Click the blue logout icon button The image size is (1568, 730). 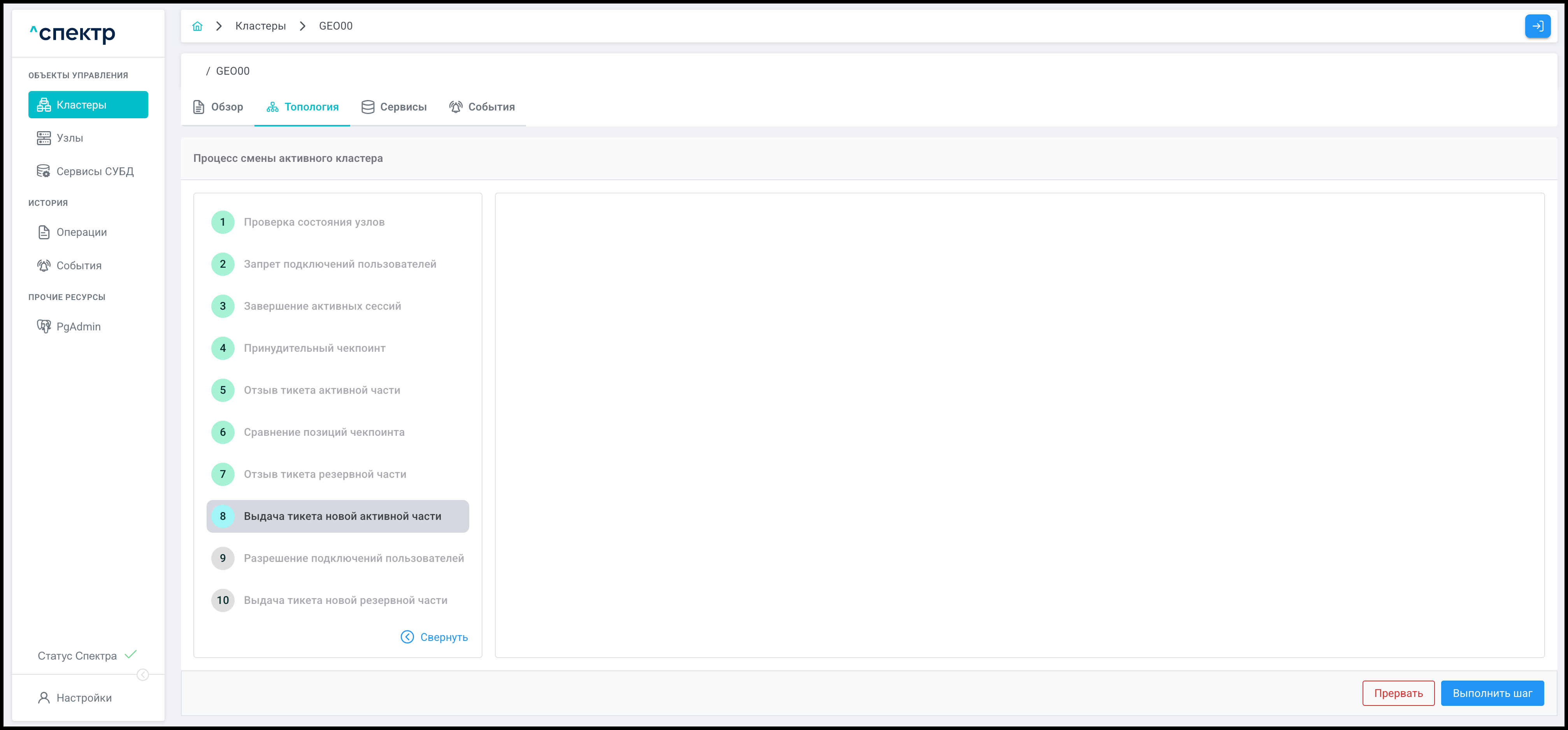coord(1537,26)
